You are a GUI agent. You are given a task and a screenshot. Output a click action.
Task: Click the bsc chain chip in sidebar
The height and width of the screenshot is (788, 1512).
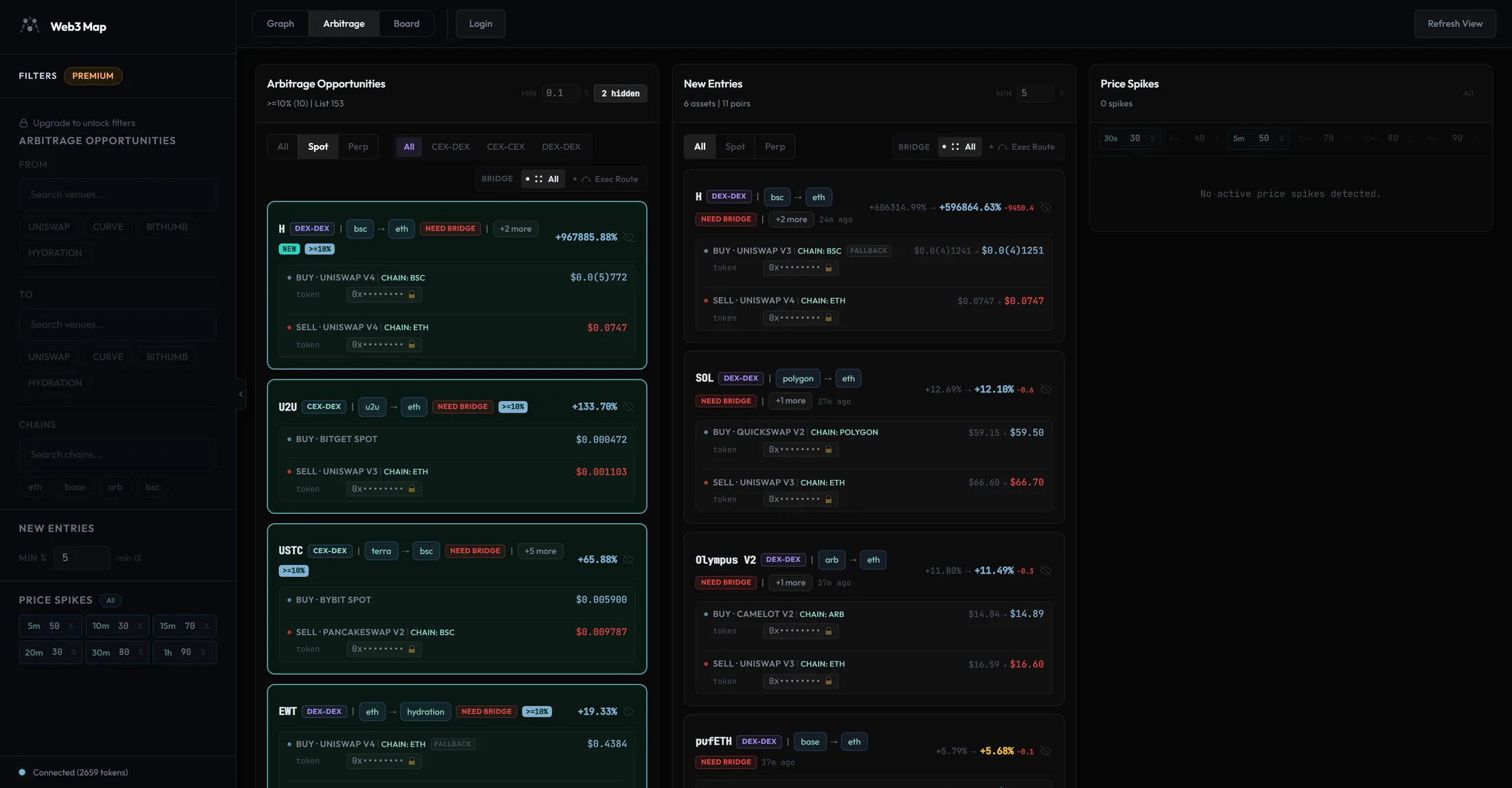152,488
